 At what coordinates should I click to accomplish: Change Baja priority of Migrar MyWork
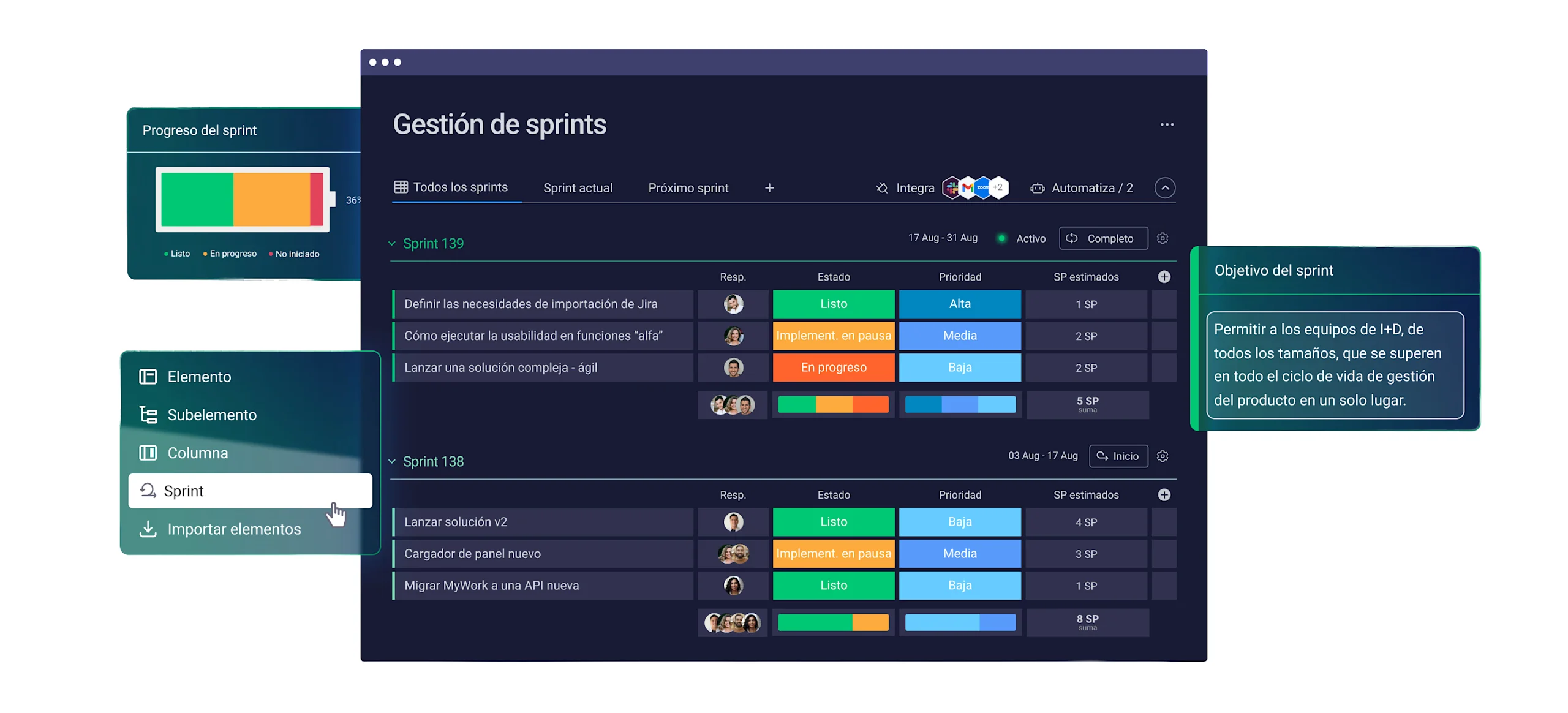tap(959, 586)
